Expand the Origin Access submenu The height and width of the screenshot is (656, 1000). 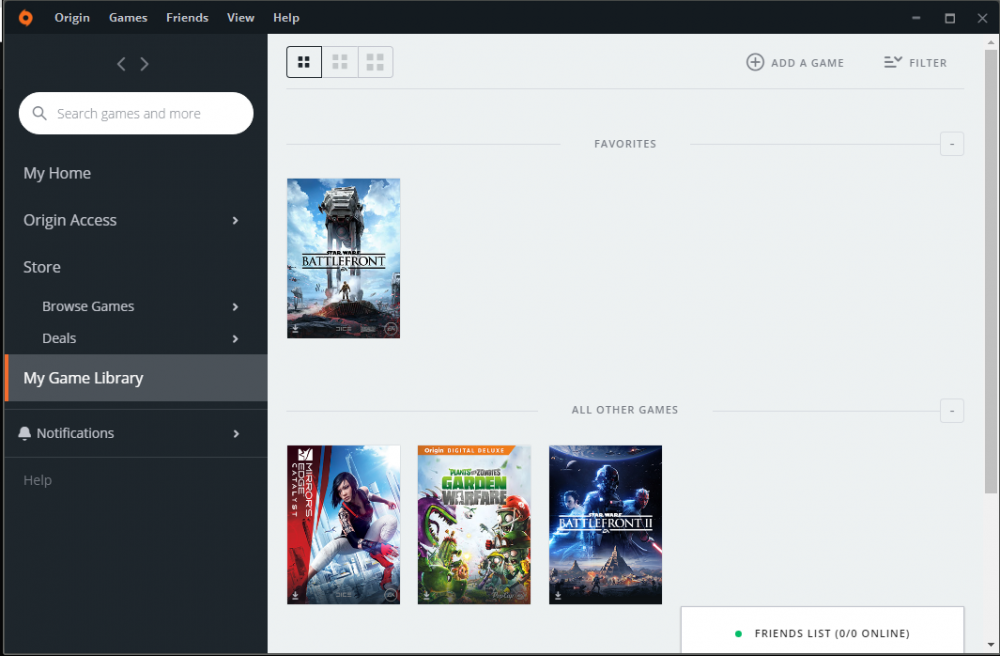pos(235,221)
